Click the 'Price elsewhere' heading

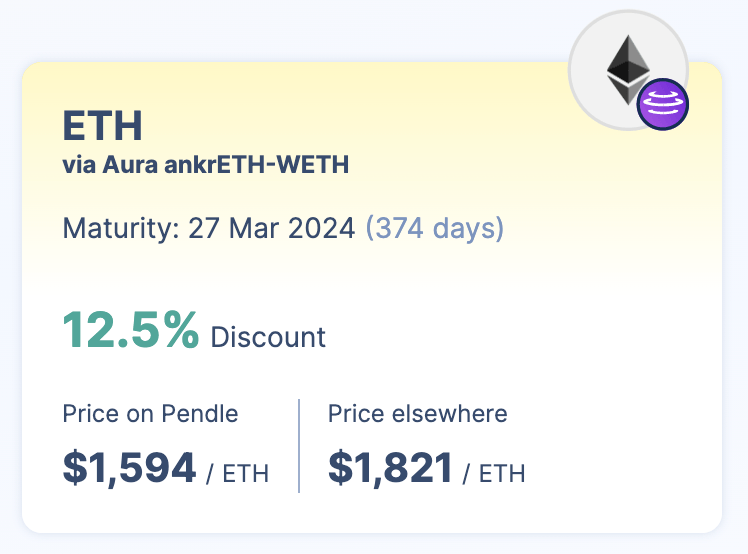(417, 413)
